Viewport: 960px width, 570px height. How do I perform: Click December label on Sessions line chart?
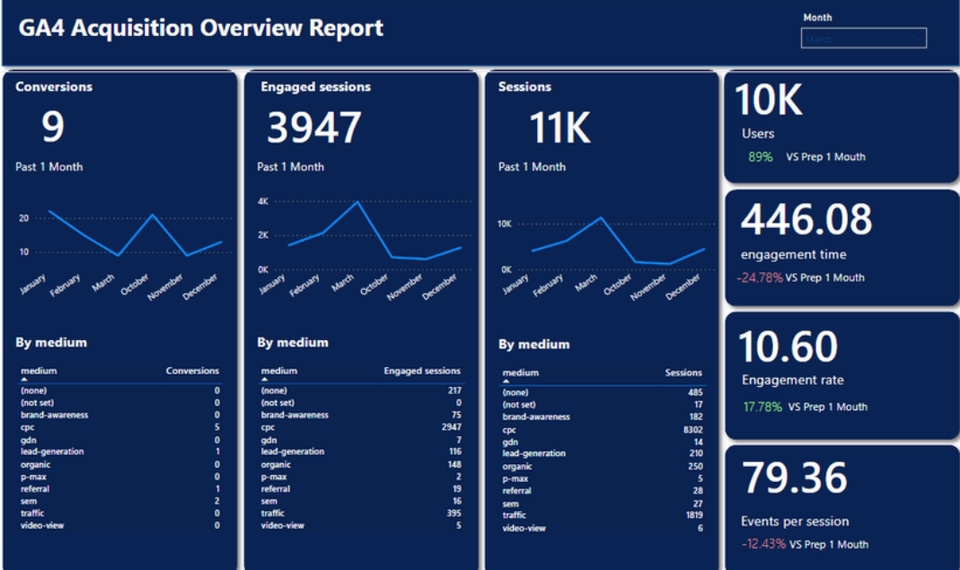coord(683,287)
